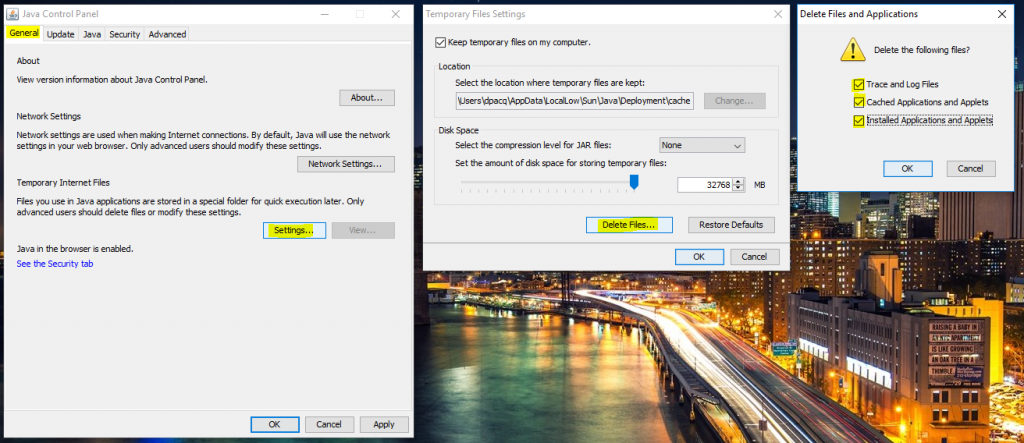Click 'Java in the browser is enabled.' text

point(75,249)
